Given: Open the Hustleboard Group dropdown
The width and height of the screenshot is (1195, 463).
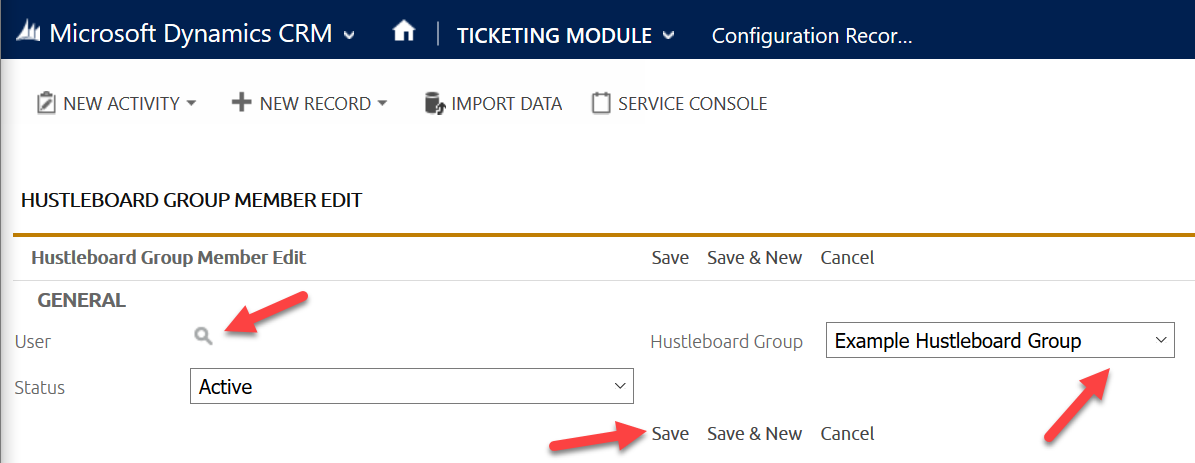Looking at the screenshot, I should pyautogui.click(x=1000, y=340).
